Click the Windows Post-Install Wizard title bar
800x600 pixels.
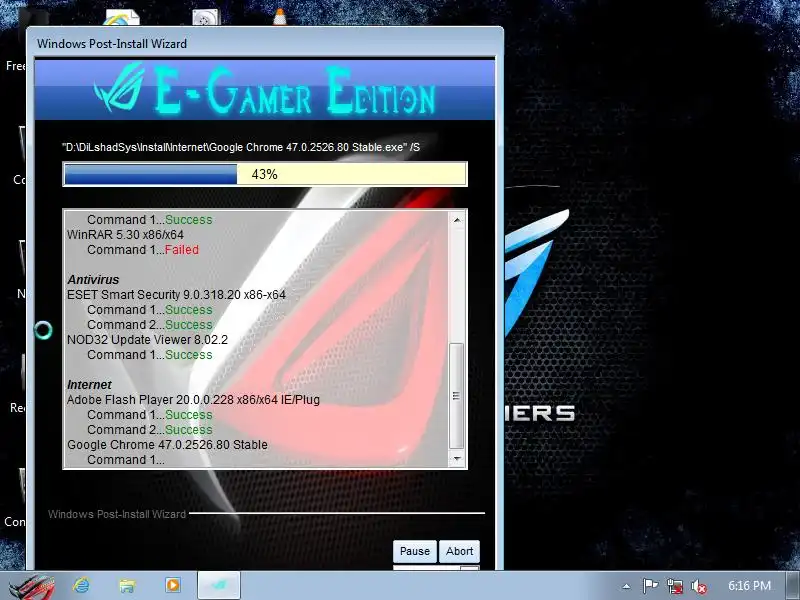265,43
